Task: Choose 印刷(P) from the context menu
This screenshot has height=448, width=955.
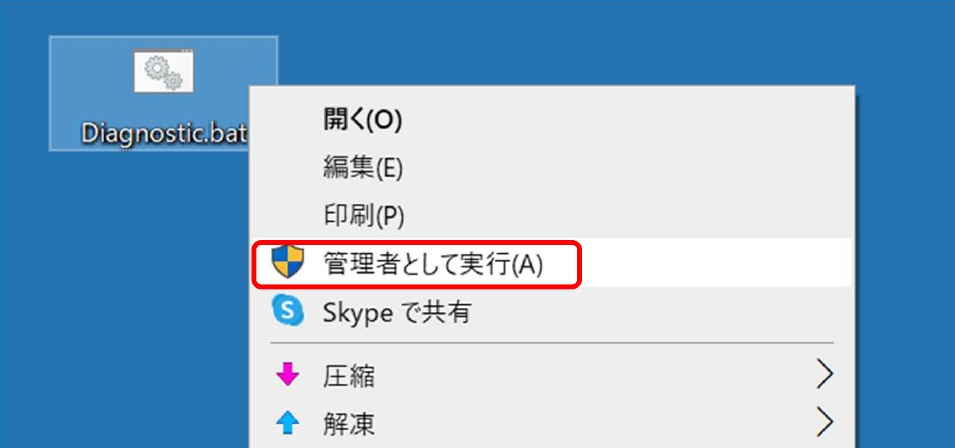Action: [364, 215]
